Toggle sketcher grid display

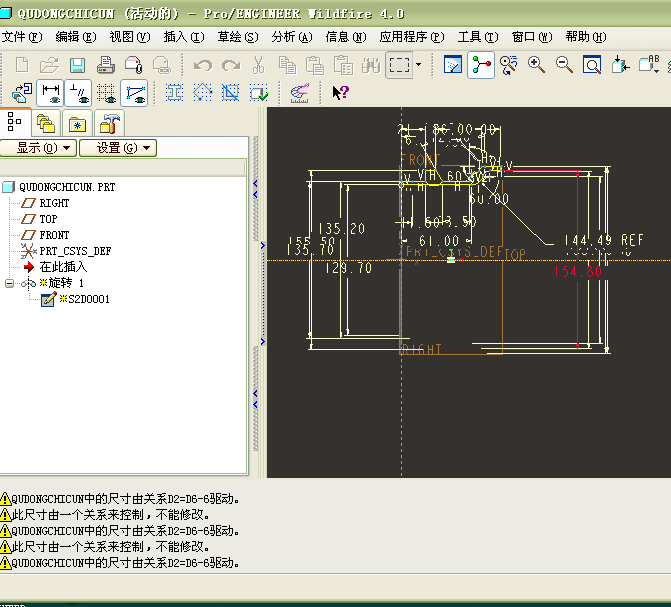point(106,93)
